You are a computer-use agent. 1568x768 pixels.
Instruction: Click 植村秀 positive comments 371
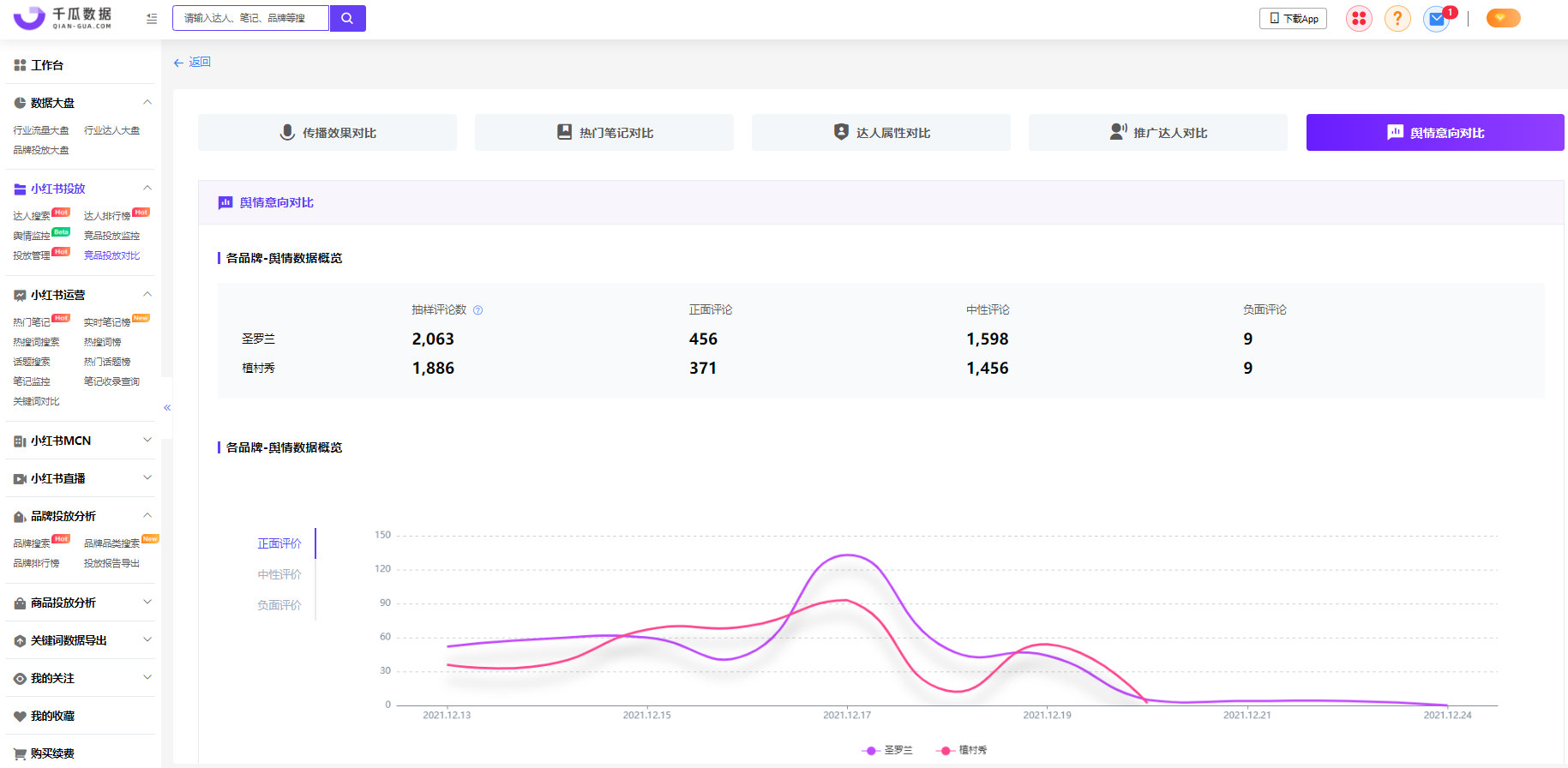pyautogui.click(x=703, y=368)
